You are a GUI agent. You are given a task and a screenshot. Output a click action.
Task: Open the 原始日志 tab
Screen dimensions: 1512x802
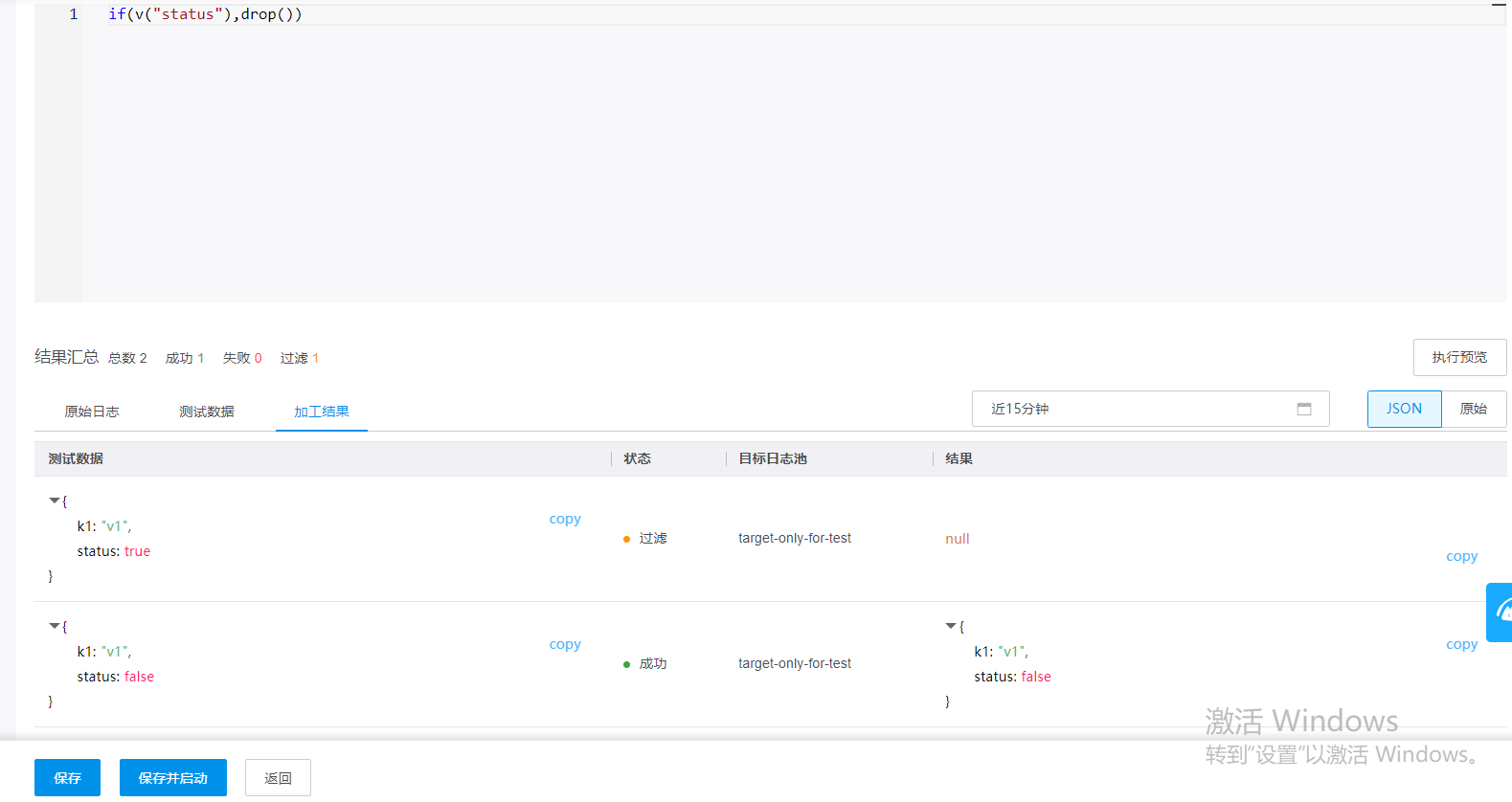[x=92, y=412]
